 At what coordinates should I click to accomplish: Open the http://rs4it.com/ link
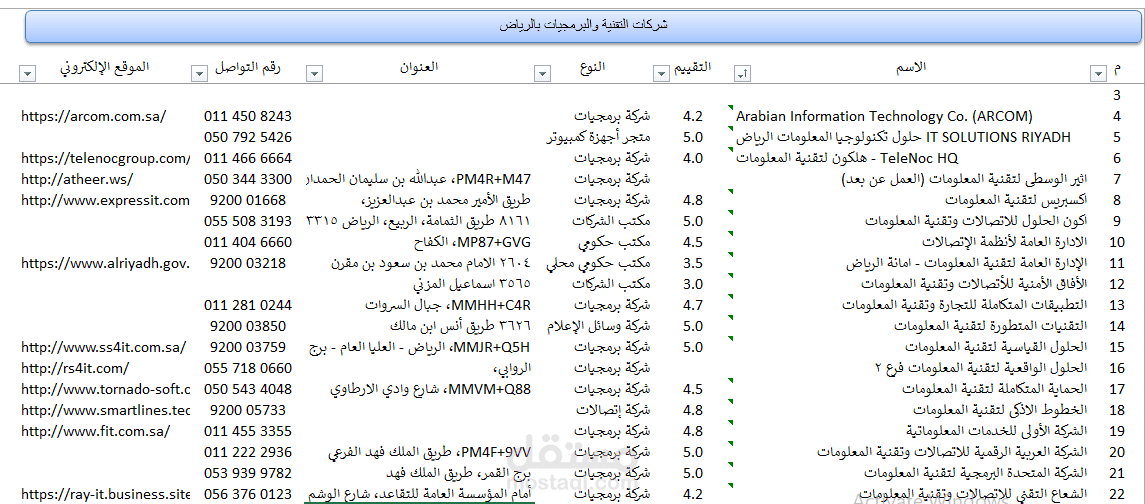coord(74,369)
